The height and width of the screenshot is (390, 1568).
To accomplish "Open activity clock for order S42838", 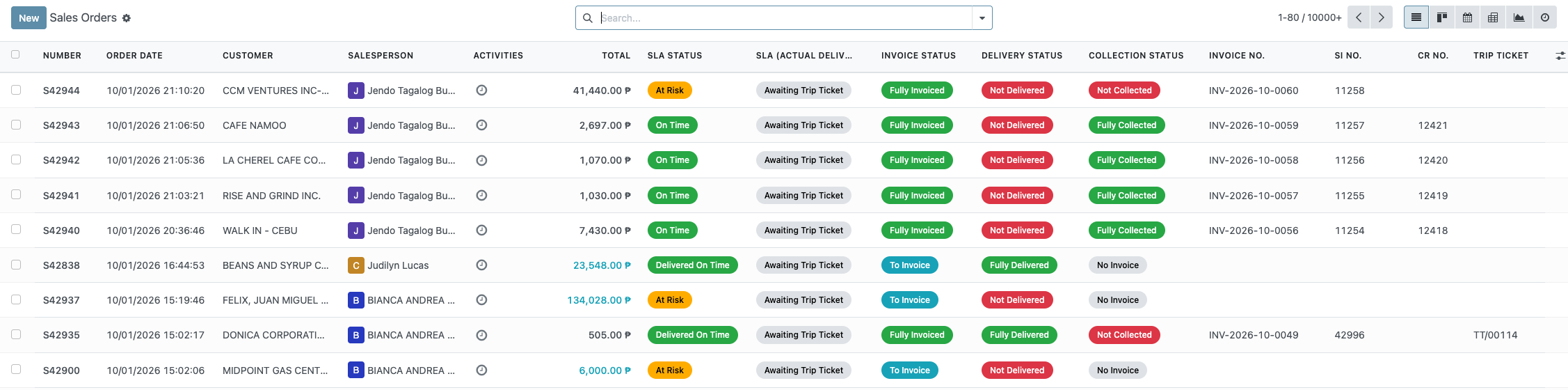I will (481, 265).
